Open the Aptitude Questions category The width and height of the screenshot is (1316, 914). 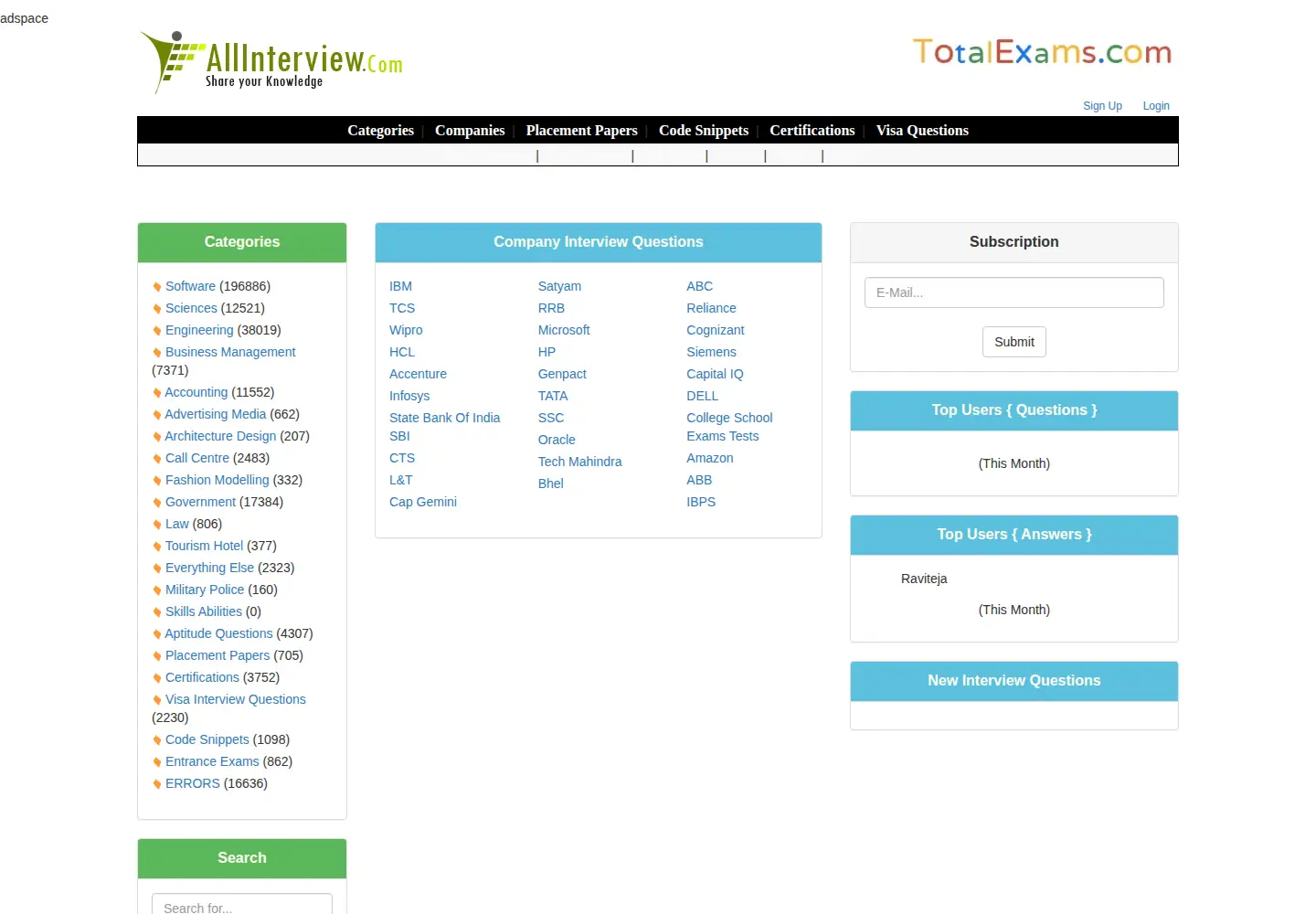219,633
